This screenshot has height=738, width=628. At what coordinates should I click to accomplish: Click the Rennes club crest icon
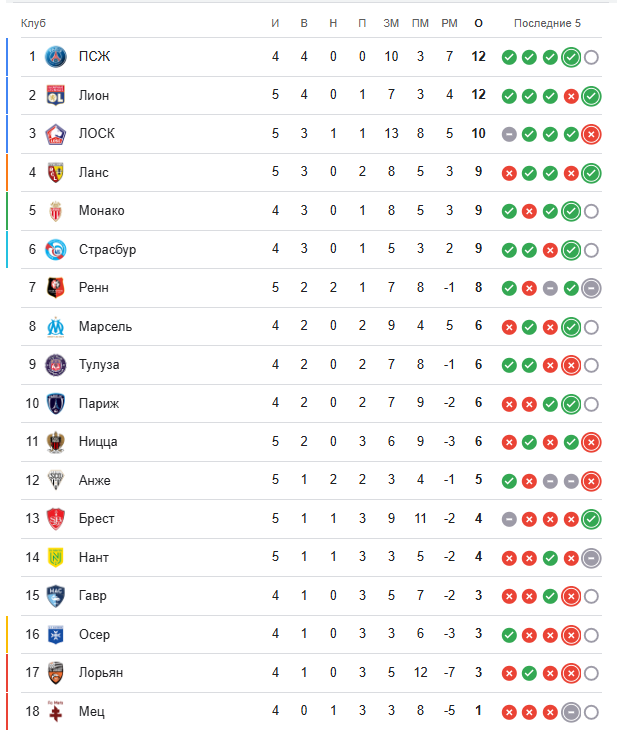56,288
